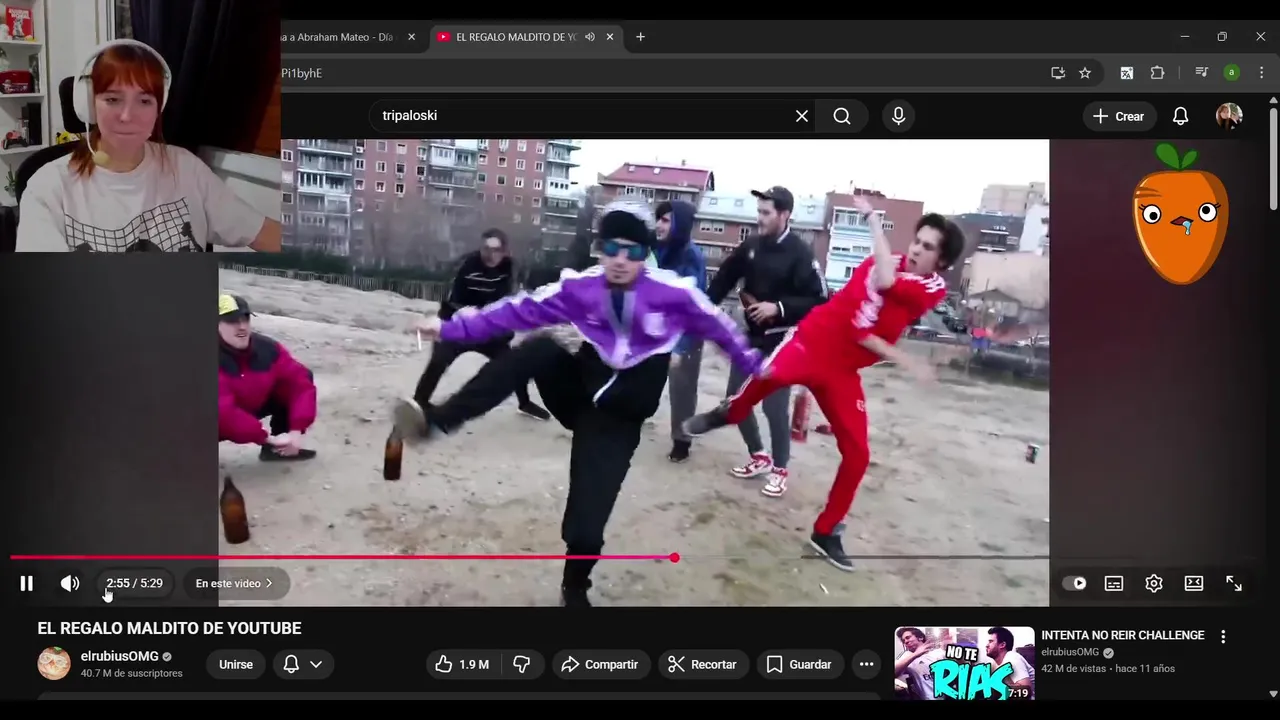Click install/cast icon in address bar

(x=1058, y=73)
